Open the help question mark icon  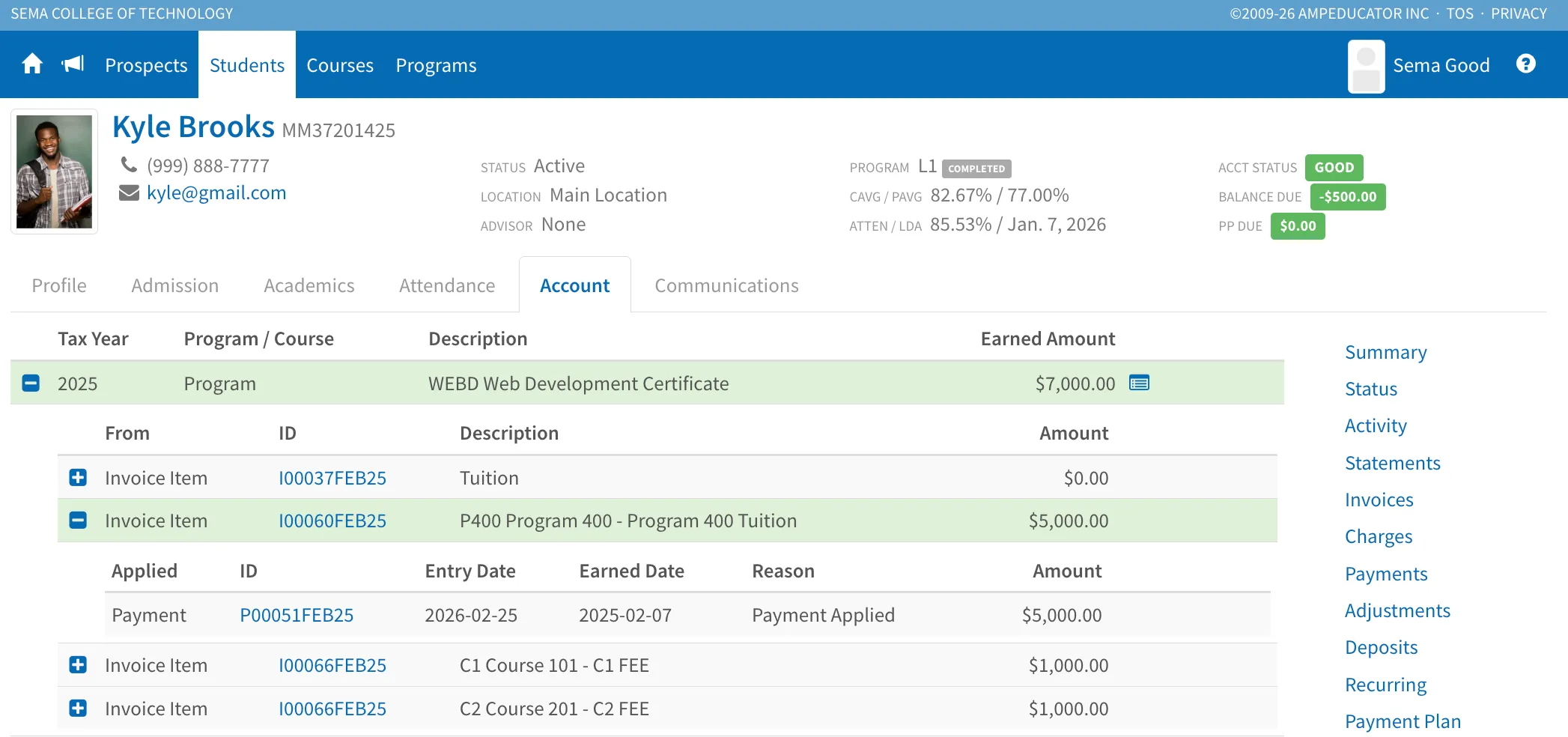pos(1526,64)
